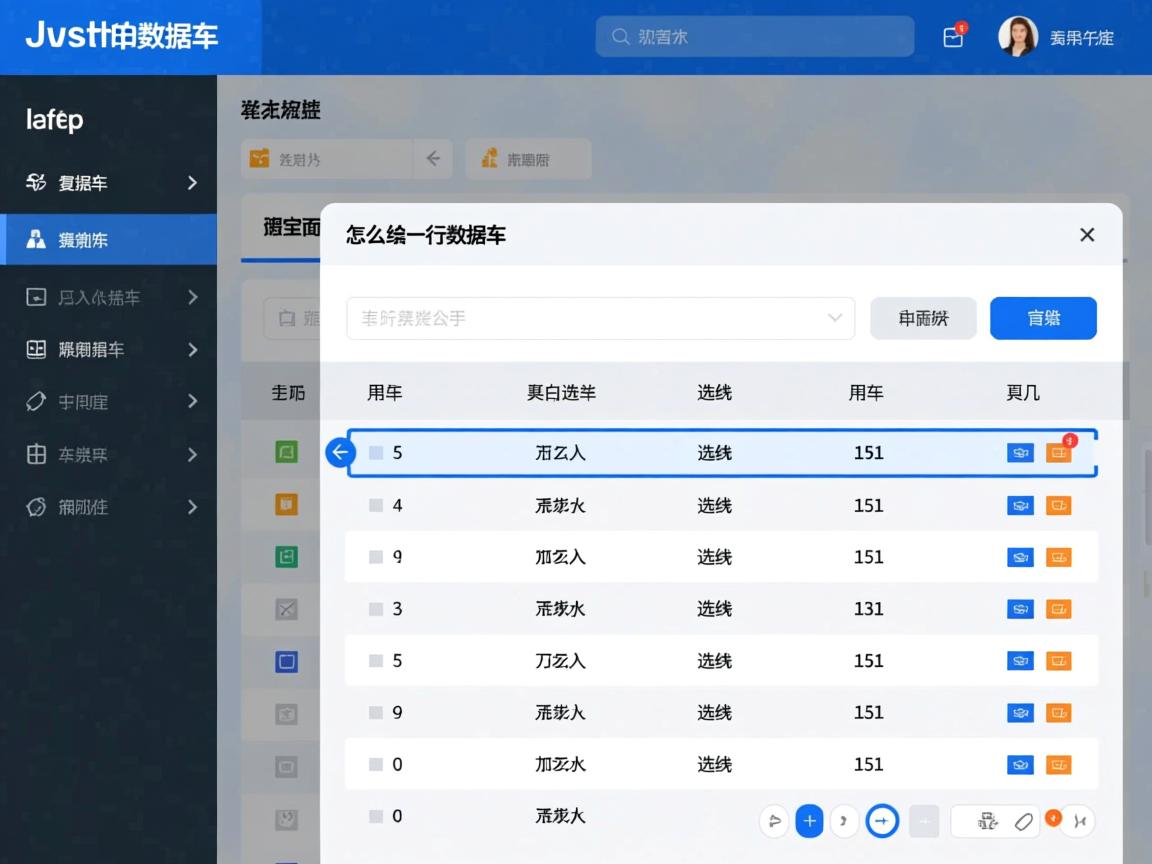1152x864 pixels.
Task: Click inside the top search field
Action: (x=754, y=36)
